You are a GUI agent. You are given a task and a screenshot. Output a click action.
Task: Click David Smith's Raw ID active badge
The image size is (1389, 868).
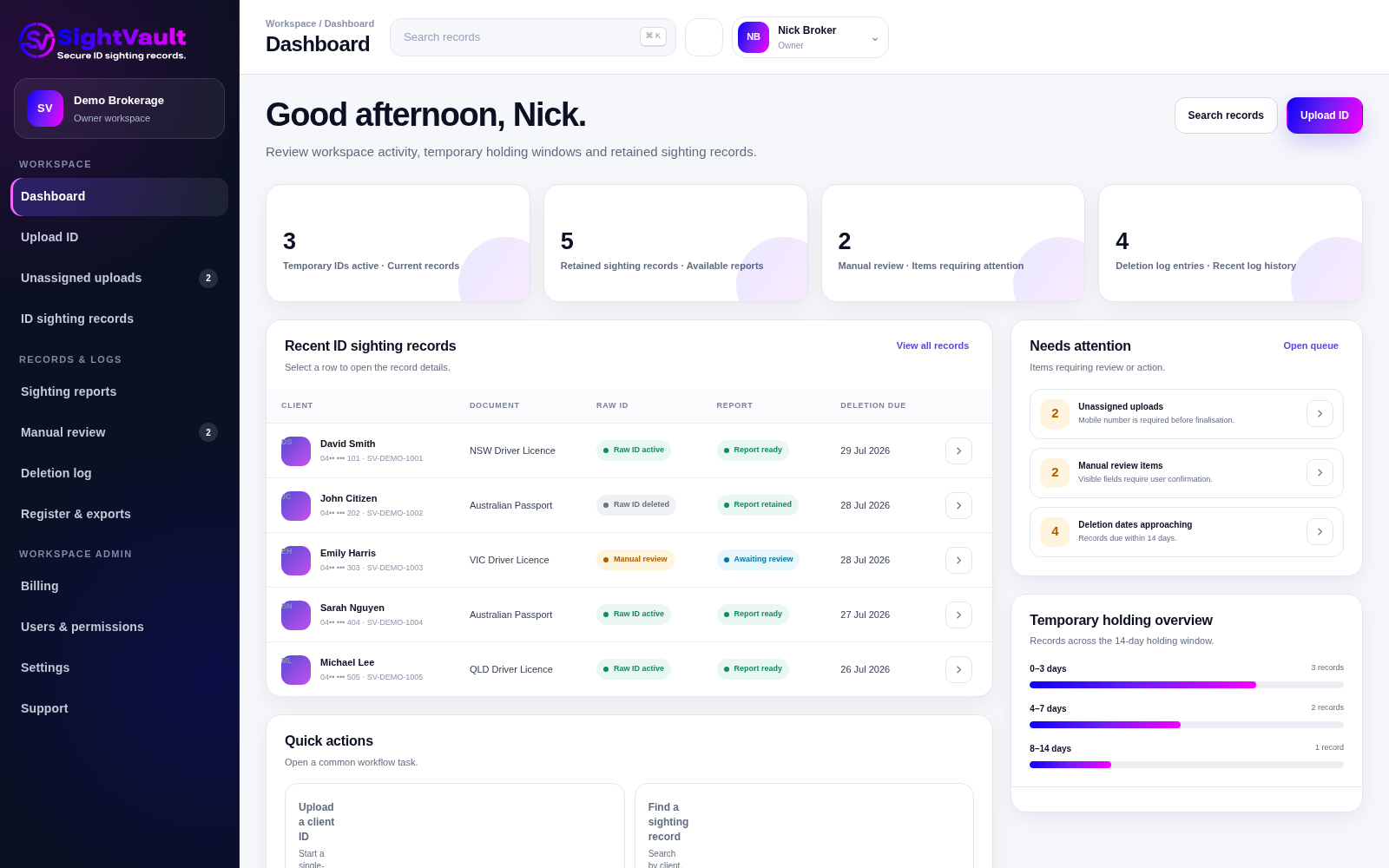(634, 450)
